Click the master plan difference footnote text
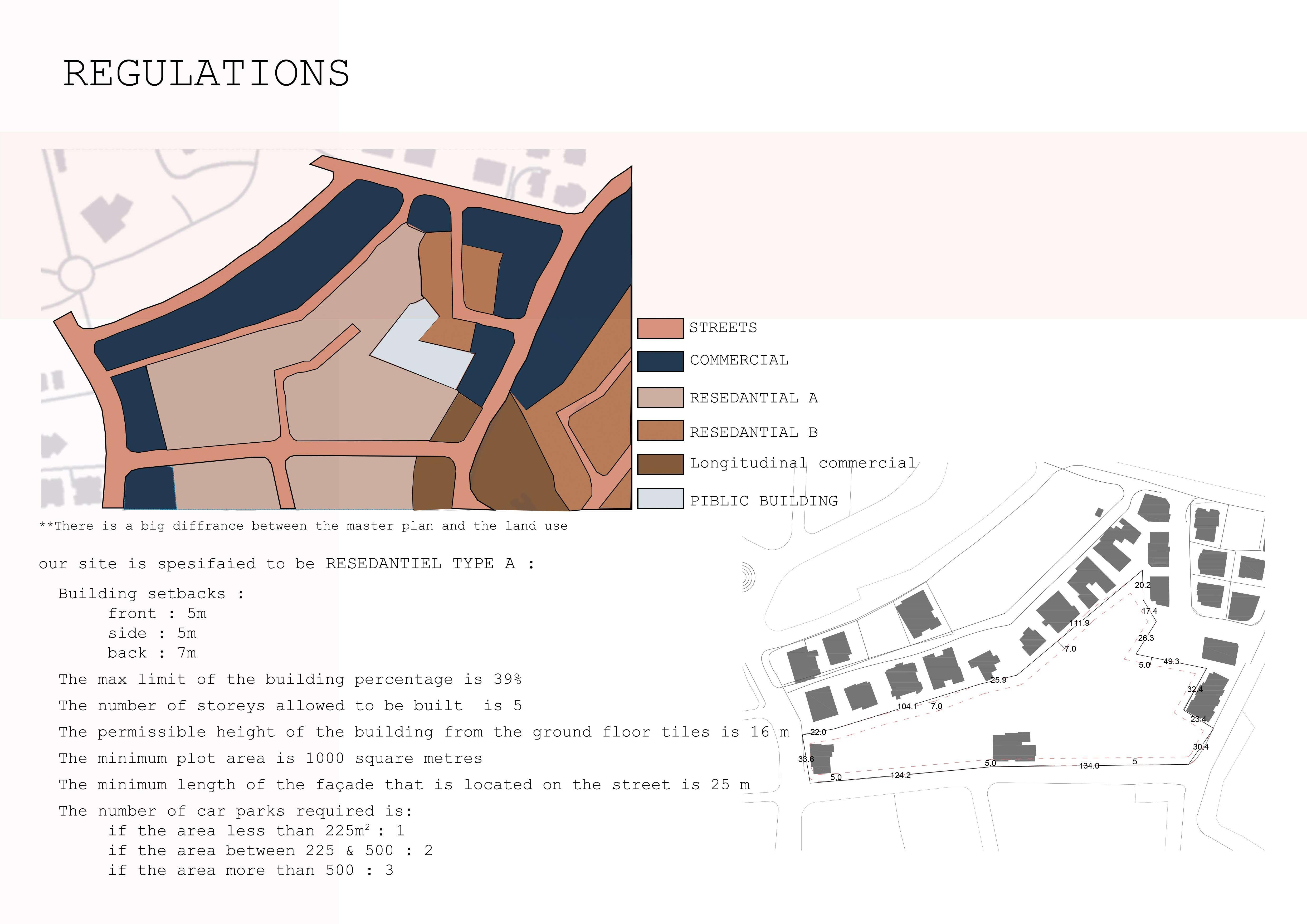Screen dimensions: 1307x924 tap(303, 526)
